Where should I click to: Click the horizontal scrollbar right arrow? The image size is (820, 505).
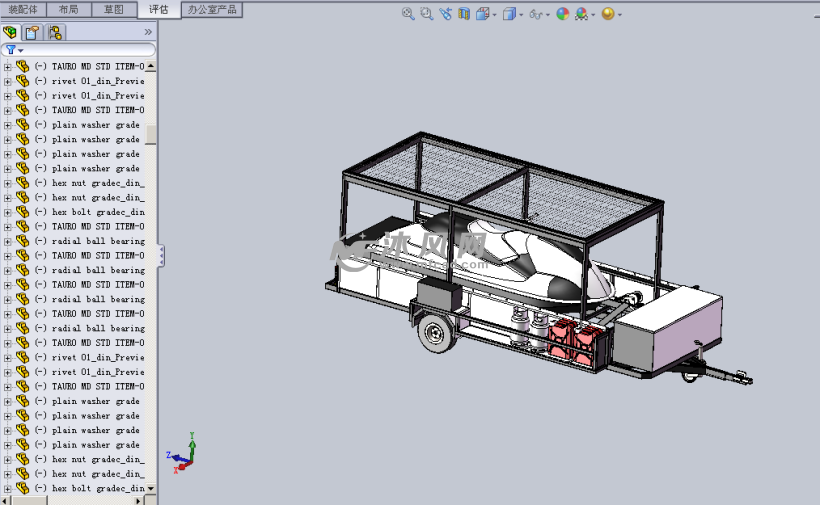click(138, 500)
